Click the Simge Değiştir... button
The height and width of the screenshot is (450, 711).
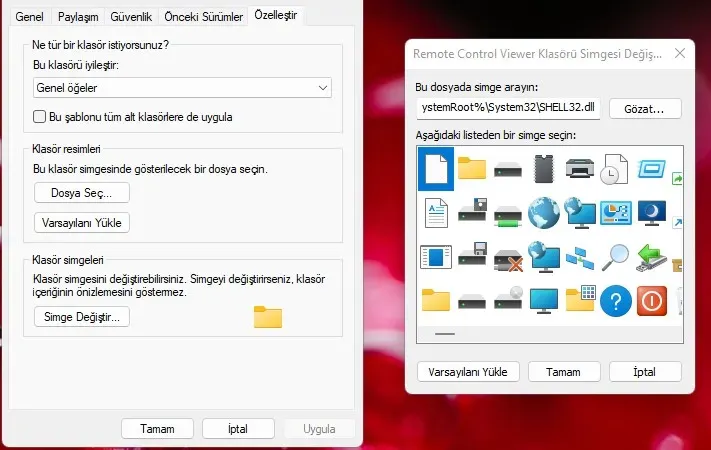[x=82, y=317]
